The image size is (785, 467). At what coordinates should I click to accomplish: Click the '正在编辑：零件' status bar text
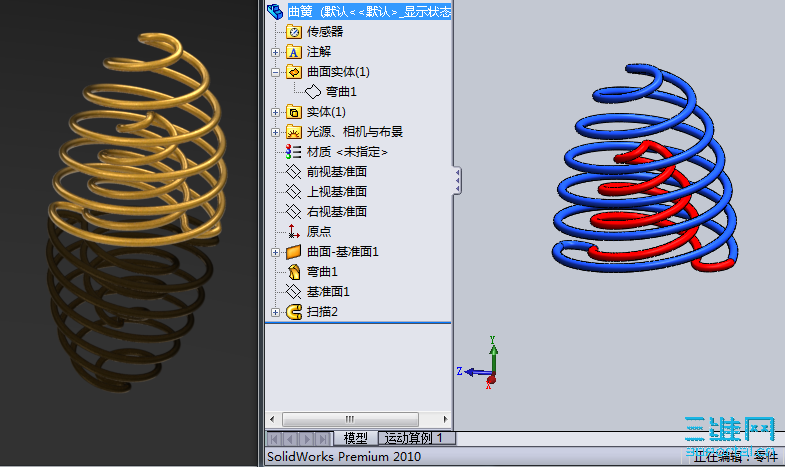tap(735, 456)
